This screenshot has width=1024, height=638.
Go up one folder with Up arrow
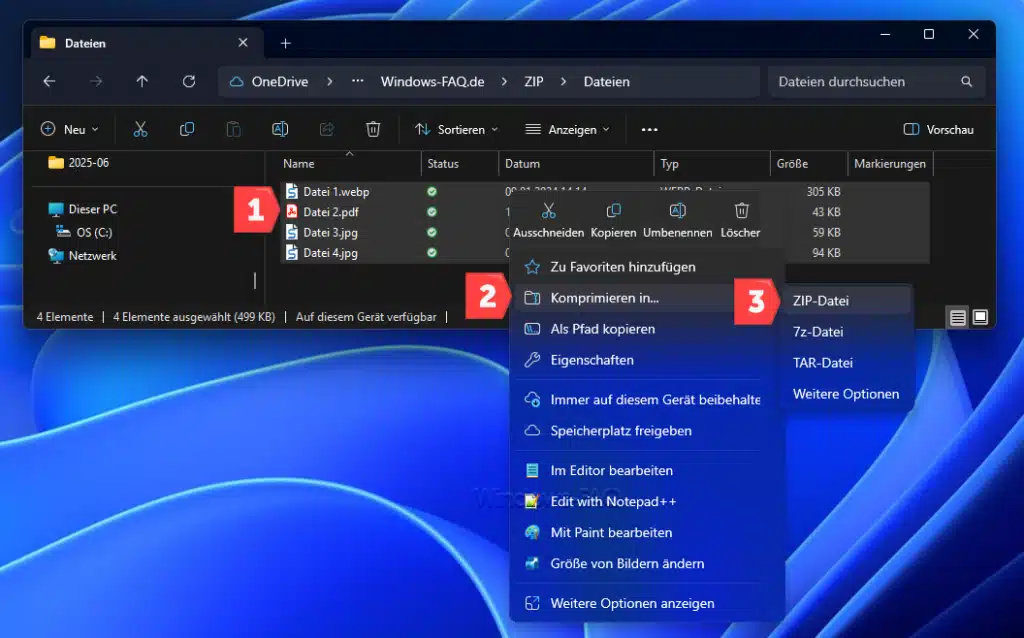[142, 82]
